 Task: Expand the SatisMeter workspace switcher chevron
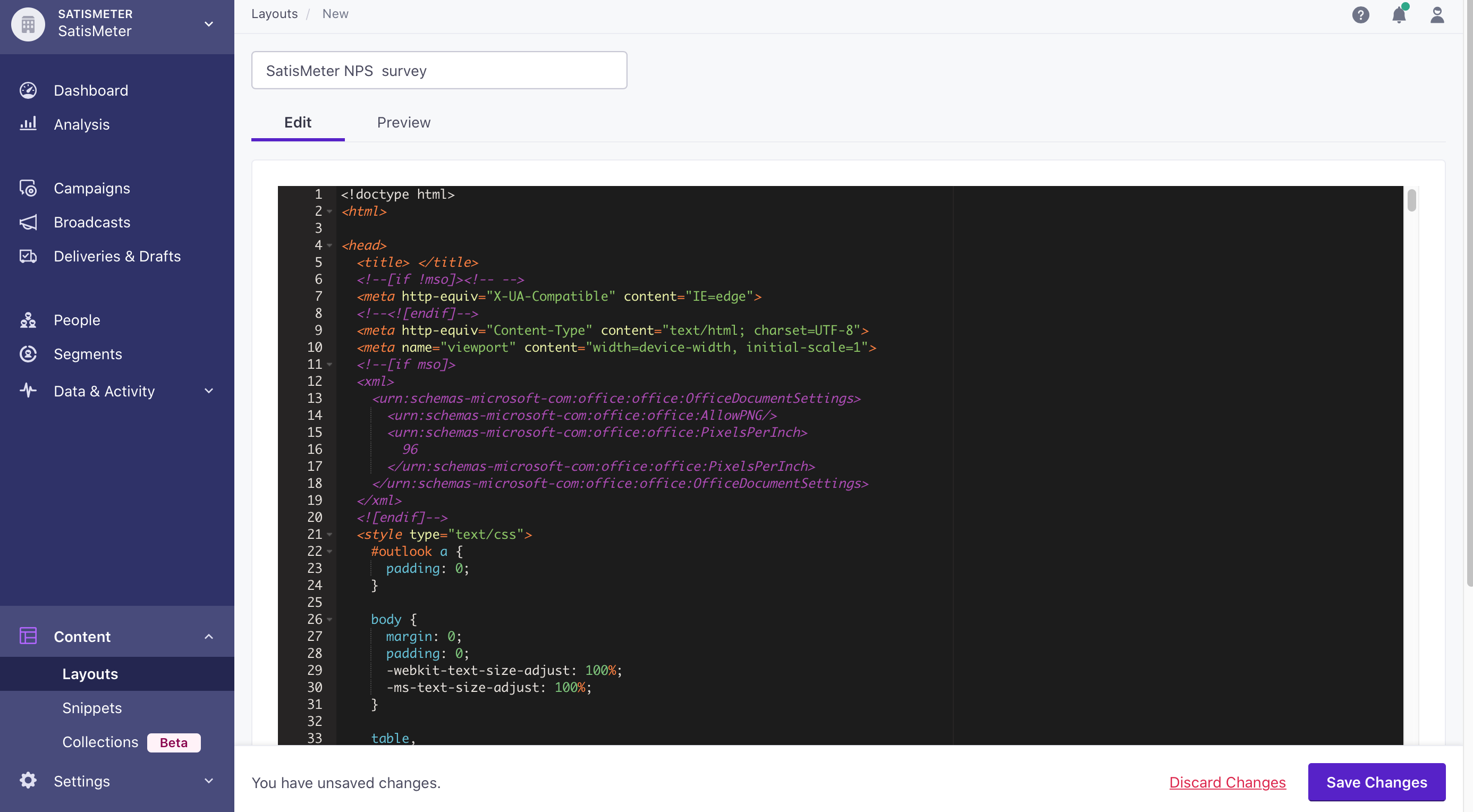tap(209, 24)
